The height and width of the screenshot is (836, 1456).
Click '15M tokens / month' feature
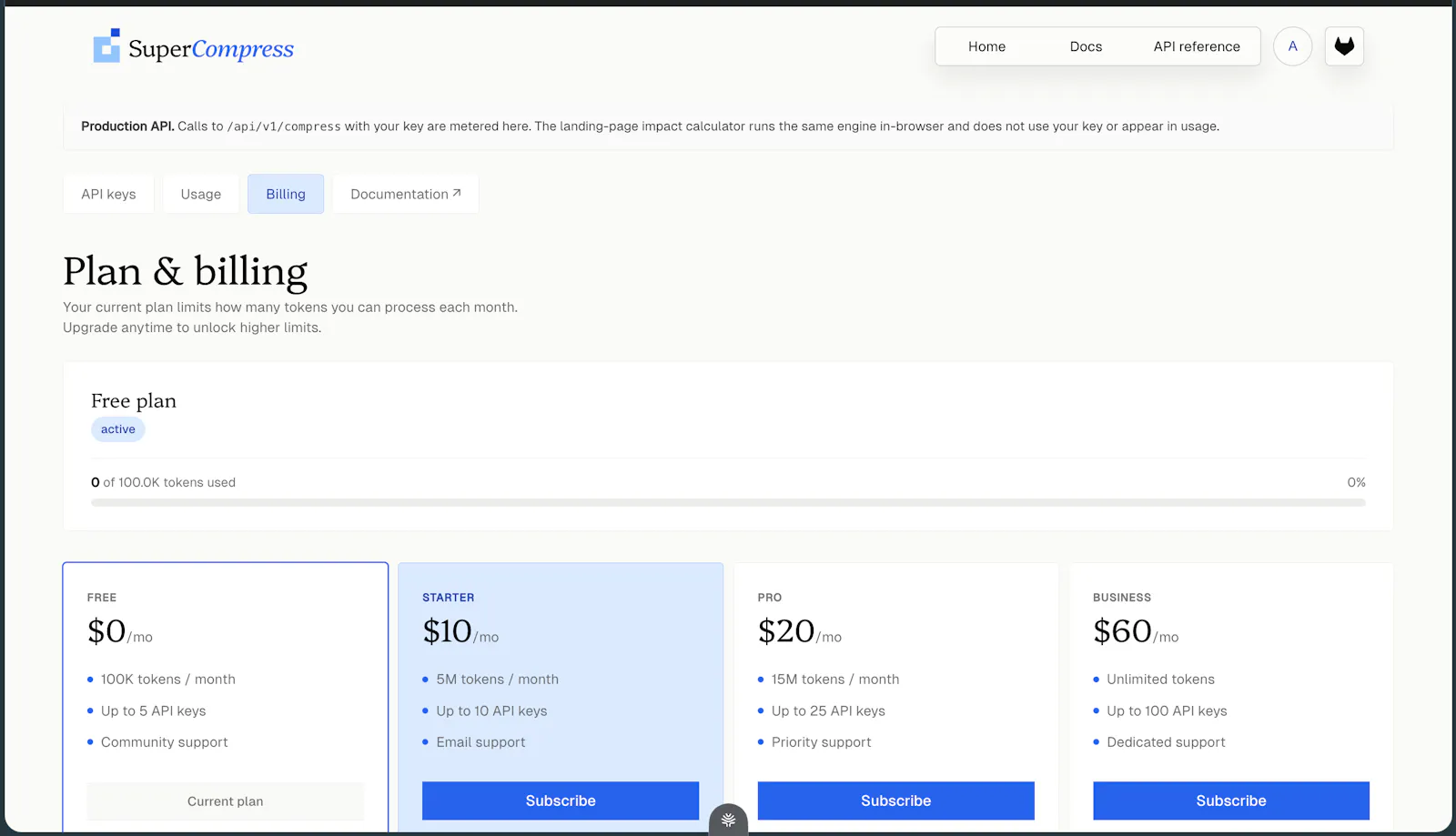(835, 680)
